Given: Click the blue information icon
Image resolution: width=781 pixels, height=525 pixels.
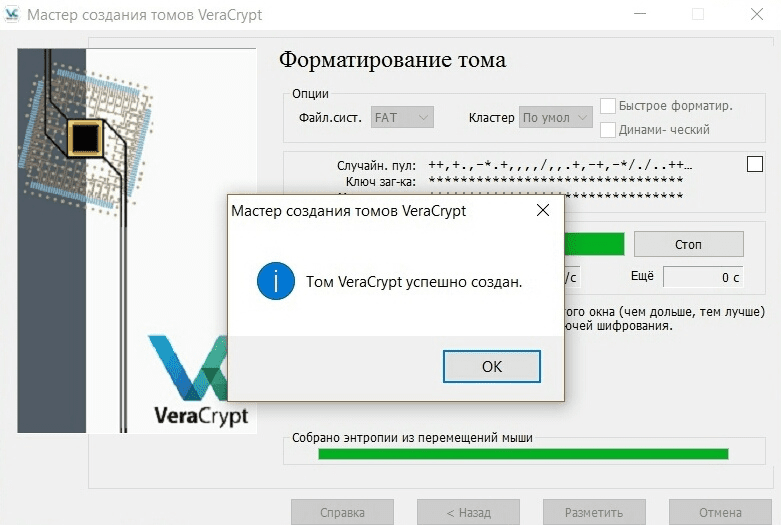Looking at the screenshot, I should (275, 281).
